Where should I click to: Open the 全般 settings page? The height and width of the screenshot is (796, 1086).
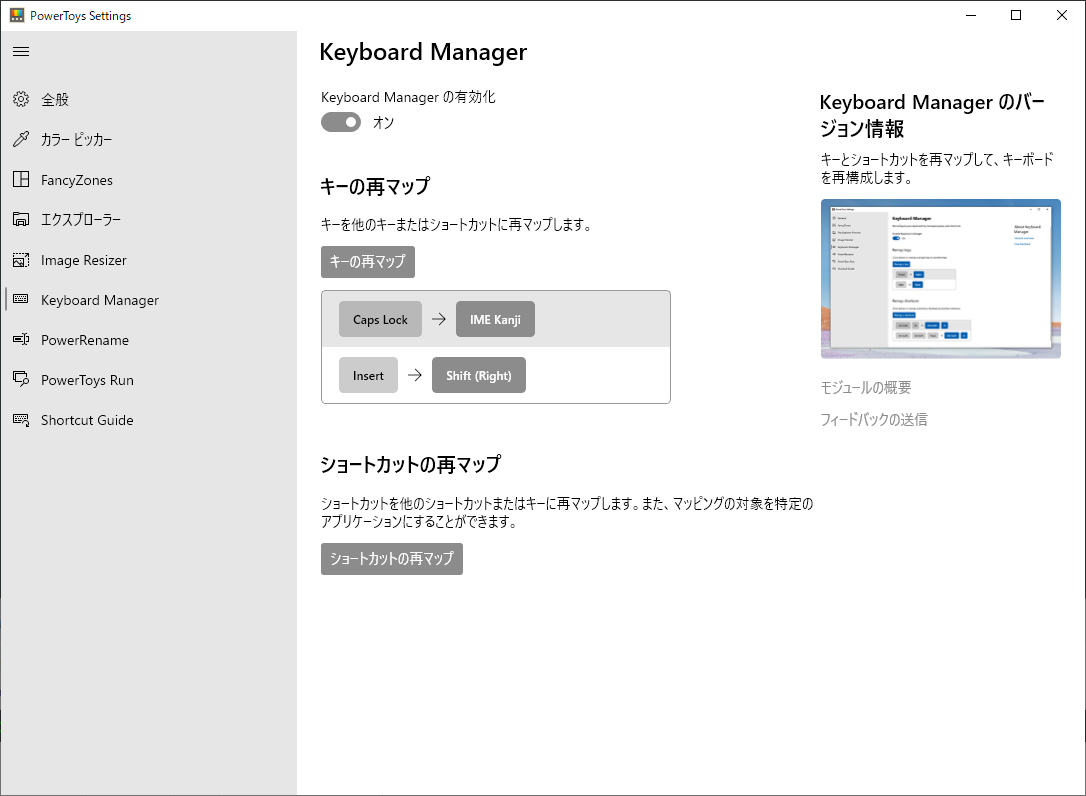tap(149, 99)
